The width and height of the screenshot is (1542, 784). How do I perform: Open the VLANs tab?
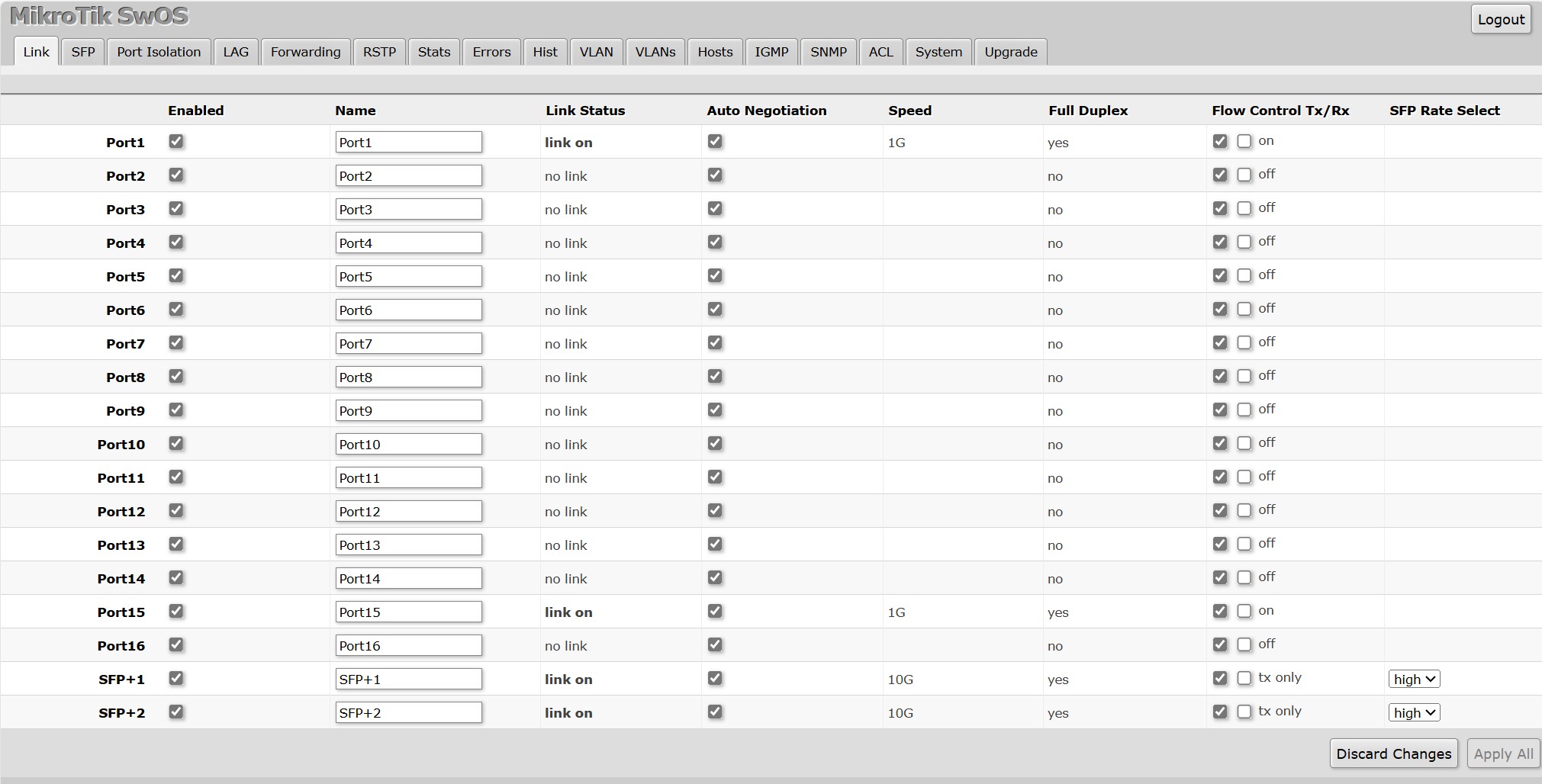click(655, 52)
